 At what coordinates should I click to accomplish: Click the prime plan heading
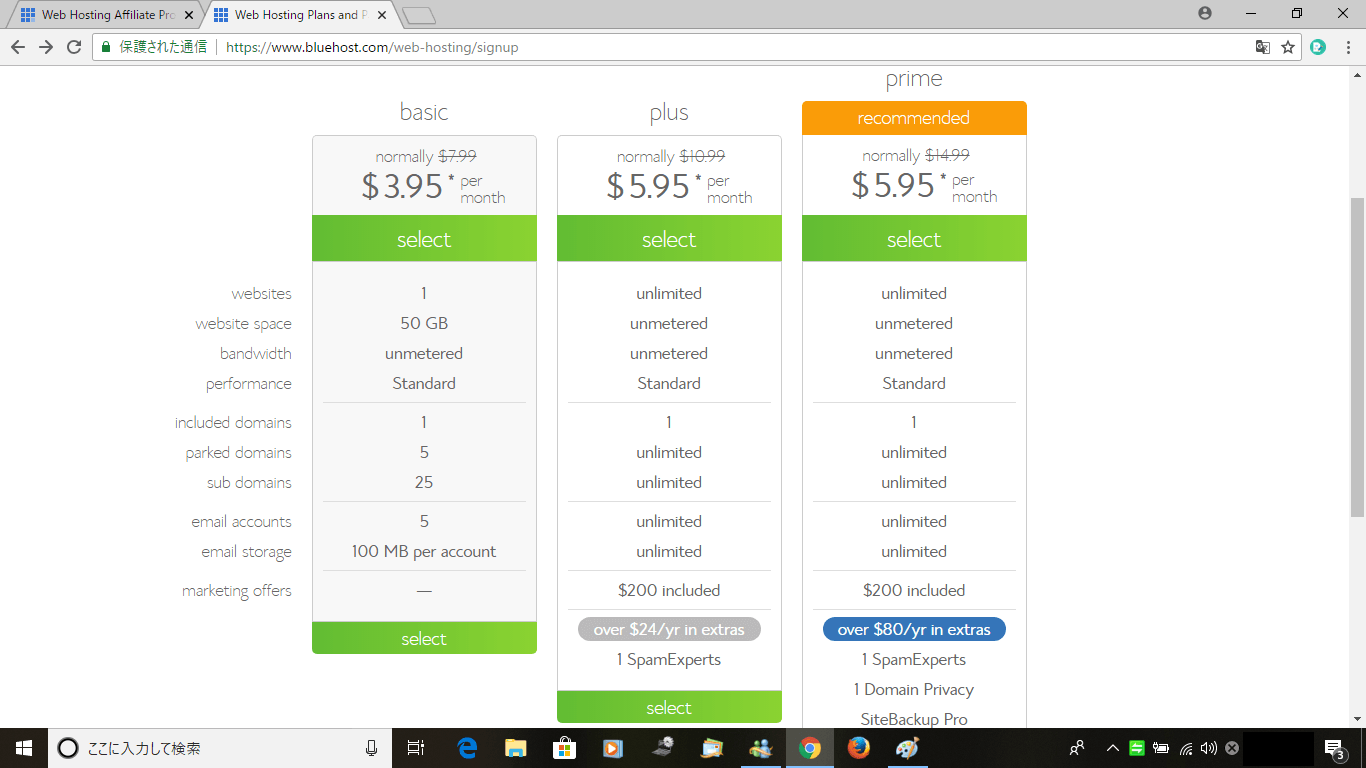[914, 78]
